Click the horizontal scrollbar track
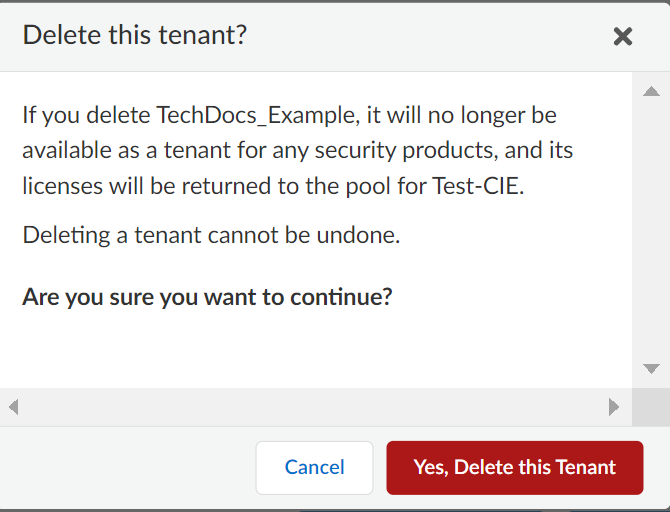670x512 pixels. point(310,407)
